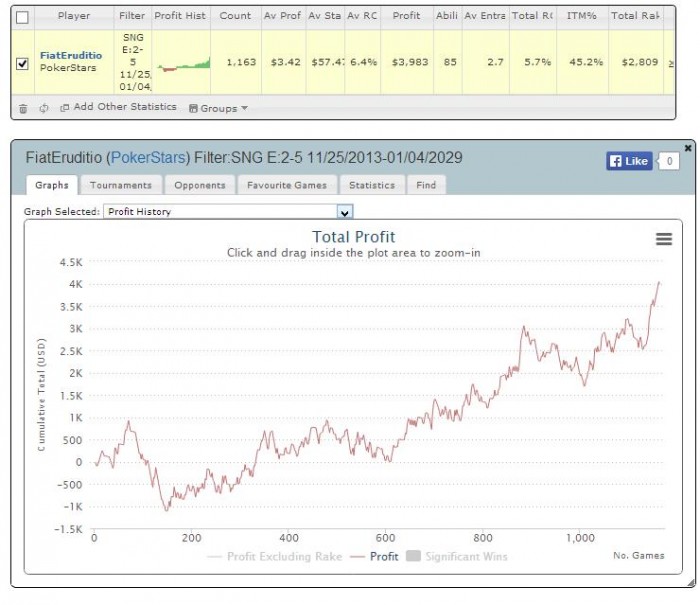The height and width of the screenshot is (605, 700).
Task: Switch to the Graphs tab
Action: click(52, 185)
